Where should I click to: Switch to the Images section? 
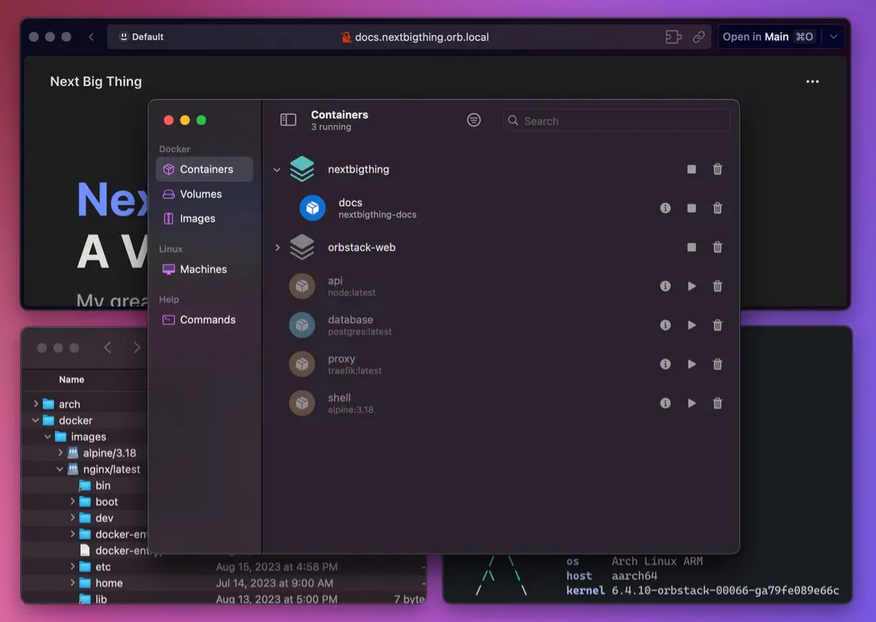197,218
